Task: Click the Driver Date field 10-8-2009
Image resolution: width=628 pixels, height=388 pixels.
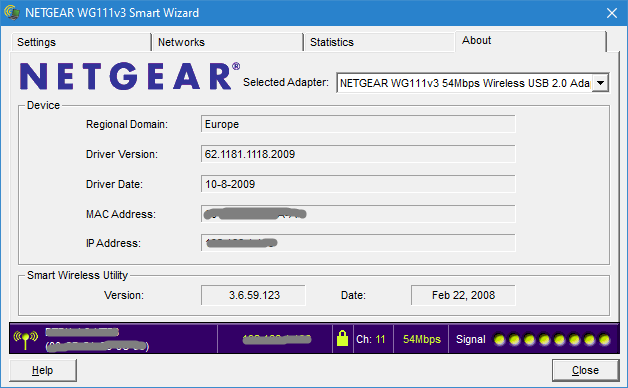Action: tap(358, 184)
